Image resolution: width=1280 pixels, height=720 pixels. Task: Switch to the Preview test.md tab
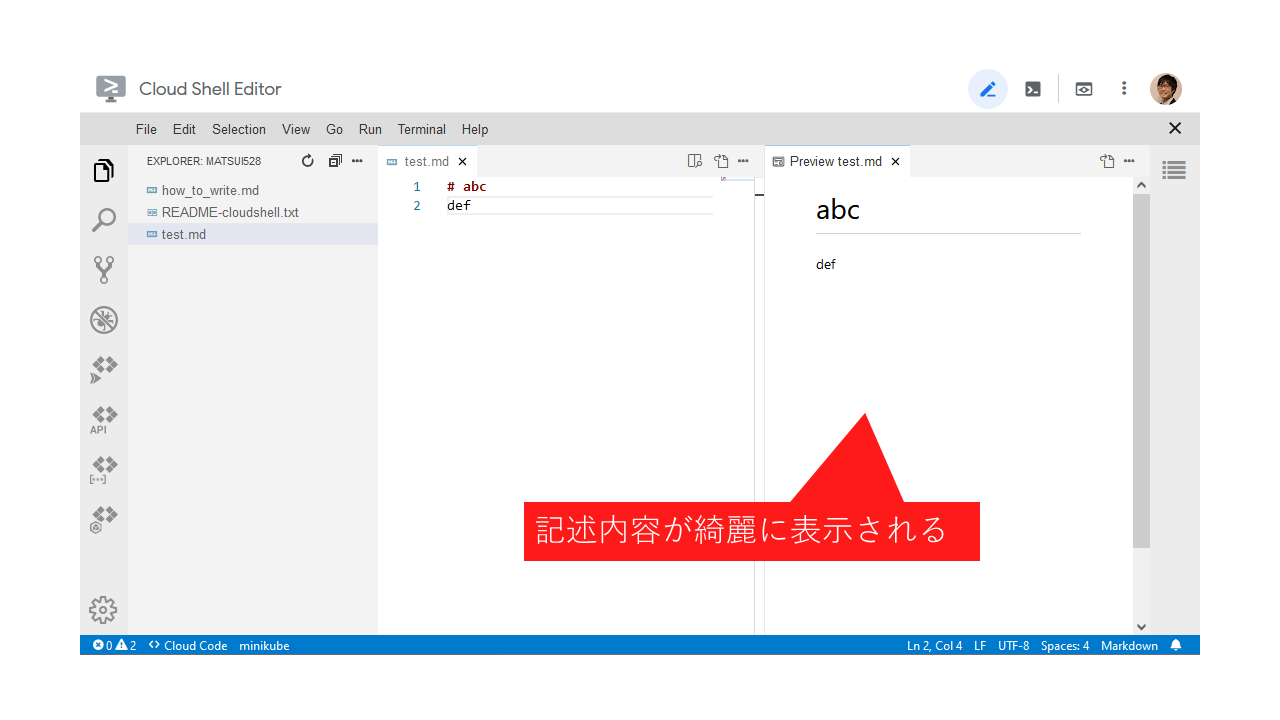[835, 161]
